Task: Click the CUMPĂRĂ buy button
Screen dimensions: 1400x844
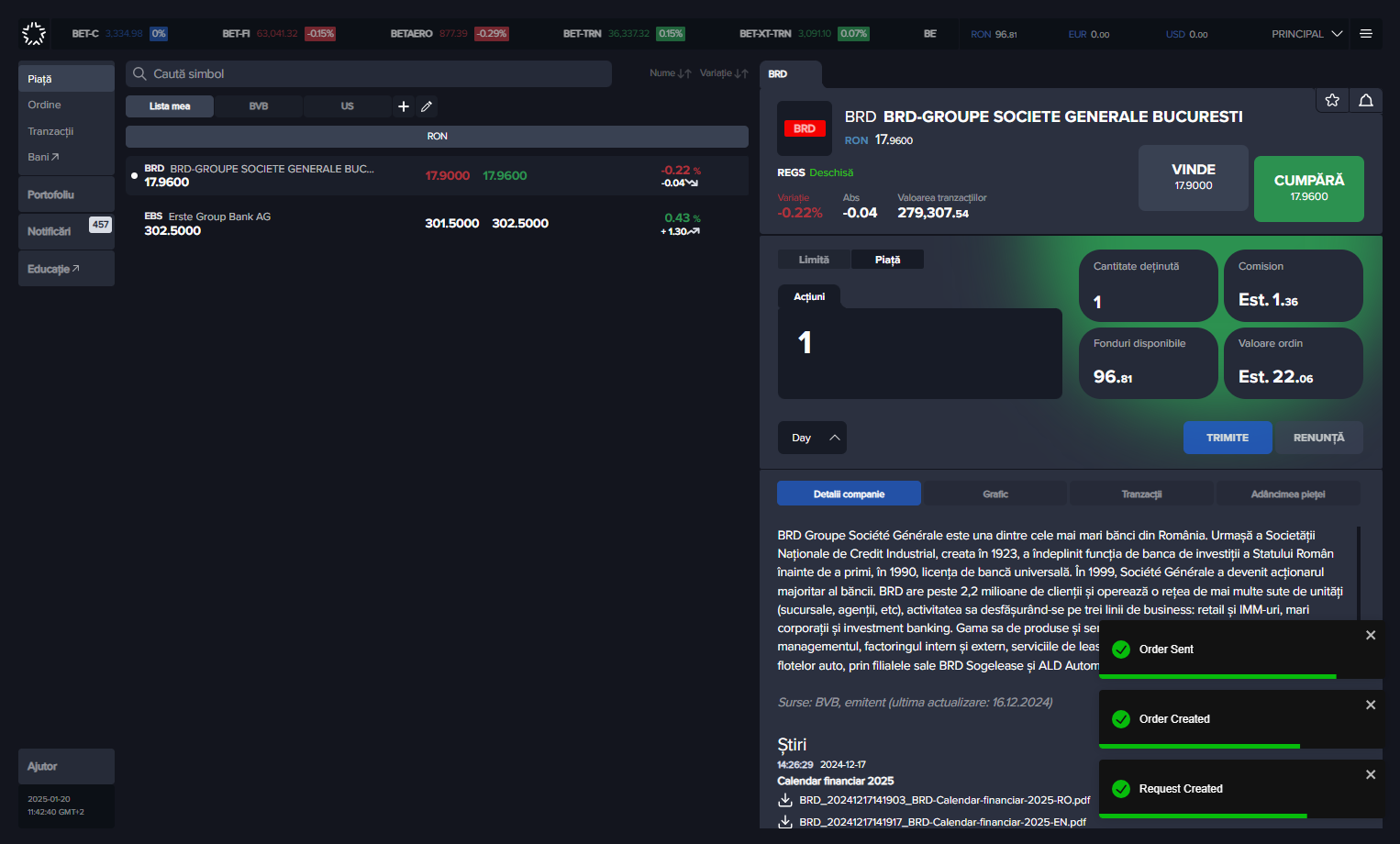Action: [1309, 189]
